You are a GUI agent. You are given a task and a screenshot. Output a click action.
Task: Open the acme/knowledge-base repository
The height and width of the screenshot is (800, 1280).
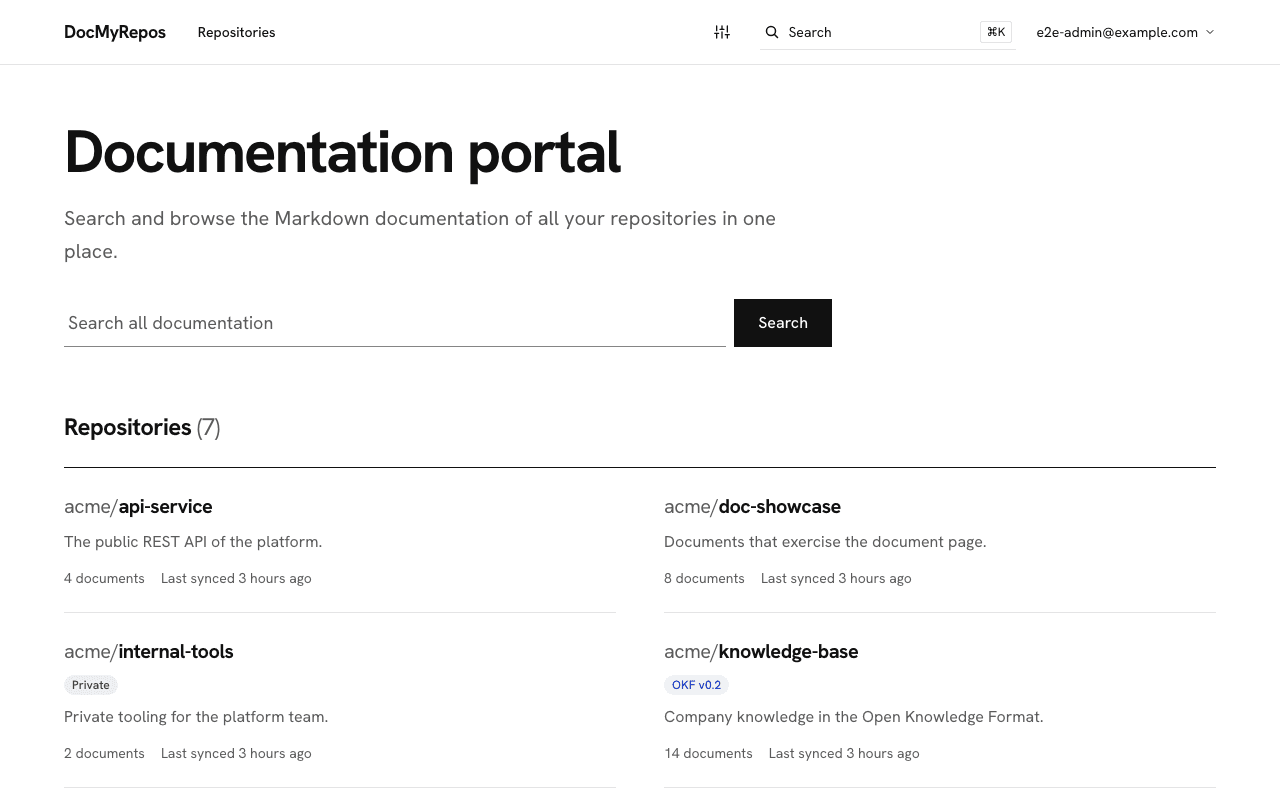coord(761,652)
